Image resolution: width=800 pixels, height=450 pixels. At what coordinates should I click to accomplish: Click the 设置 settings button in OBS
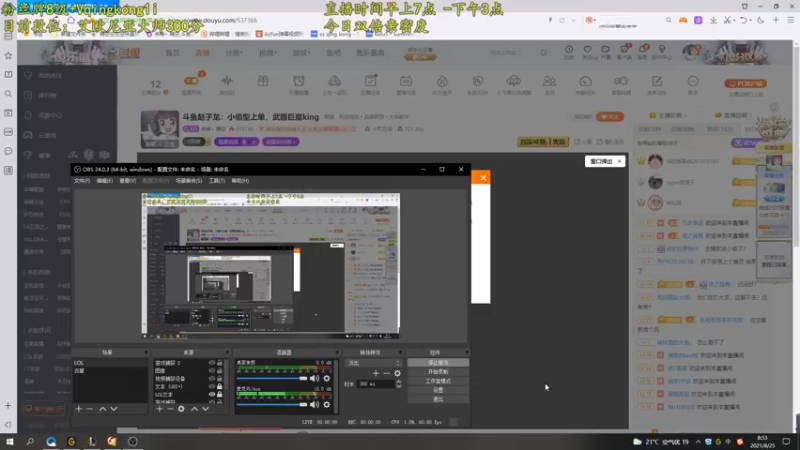click(438, 390)
